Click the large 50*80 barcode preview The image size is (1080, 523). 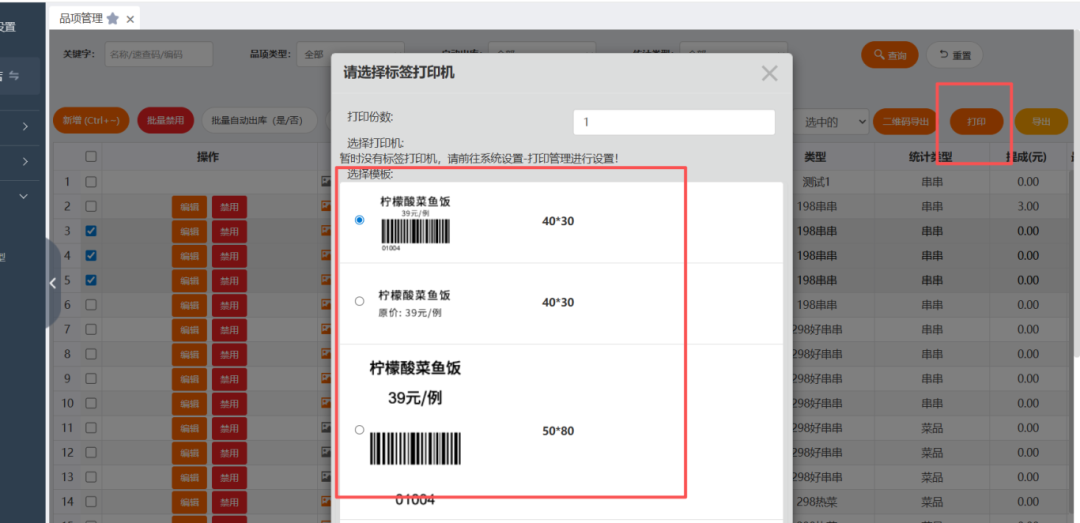pos(415,433)
